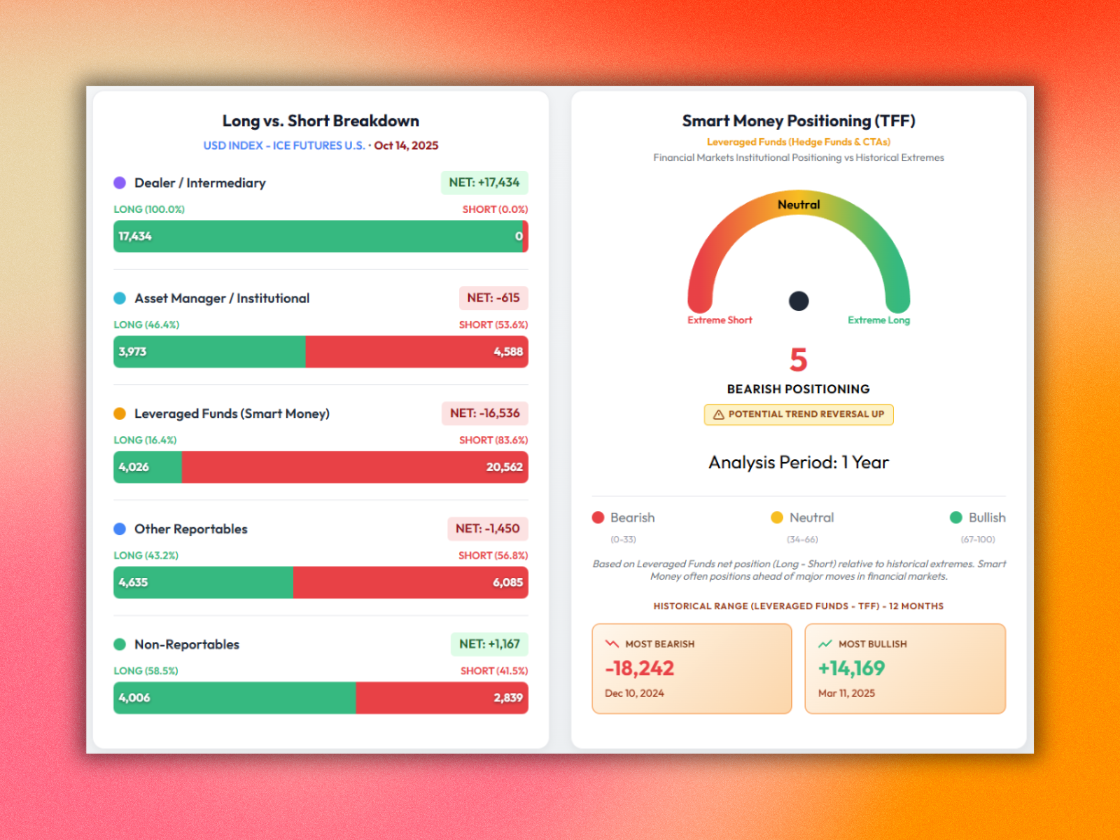Click the uptrend icon beside Most Bullish

point(825,644)
